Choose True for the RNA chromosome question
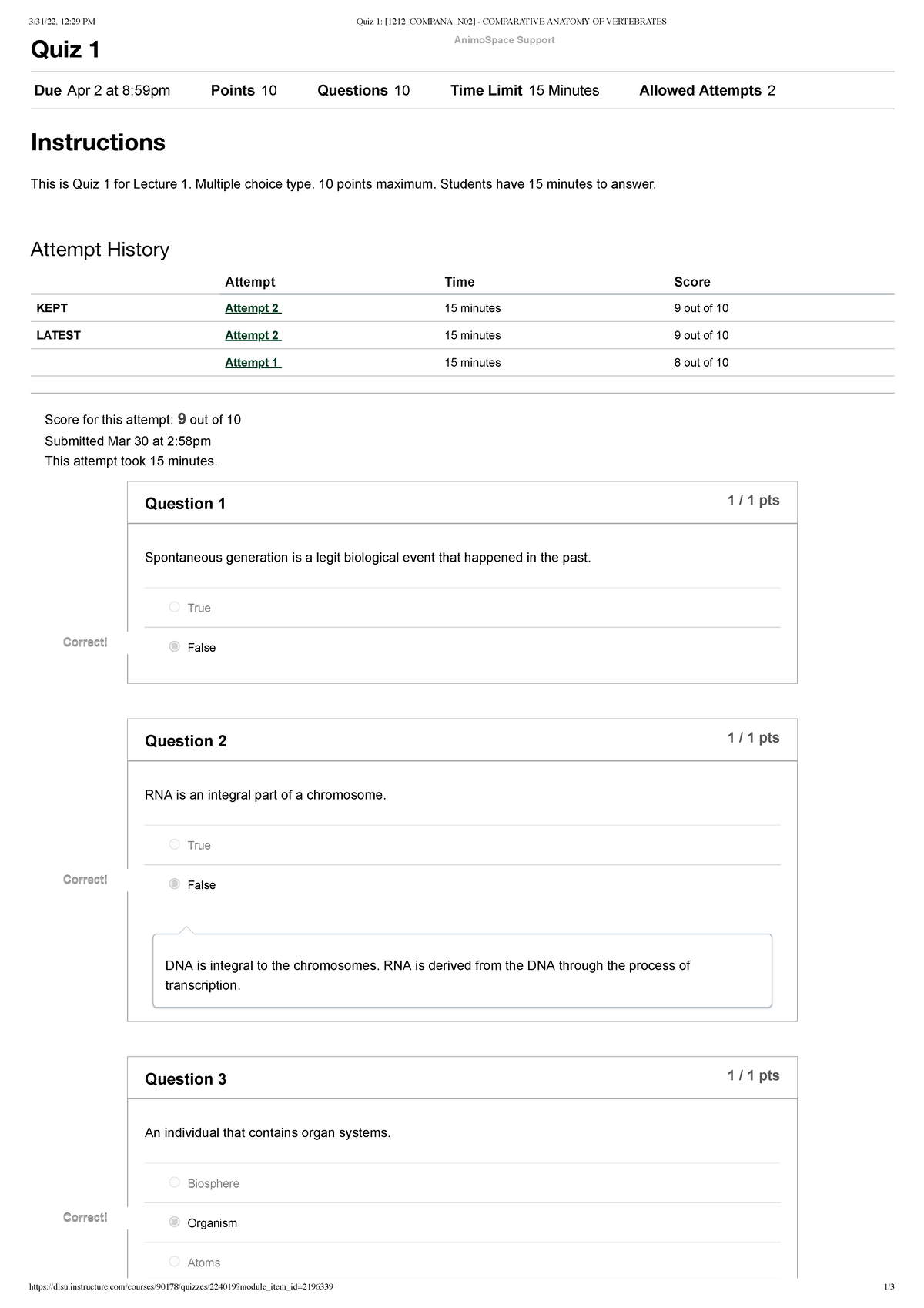This screenshot has height=1308, width=924. [175, 844]
